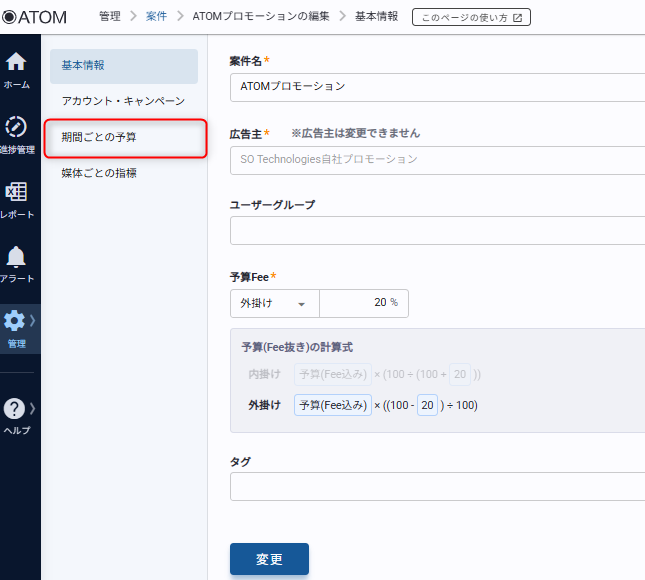The width and height of the screenshot is (645, 580).
Task: Open the Excel report icon
Action: 16,192
